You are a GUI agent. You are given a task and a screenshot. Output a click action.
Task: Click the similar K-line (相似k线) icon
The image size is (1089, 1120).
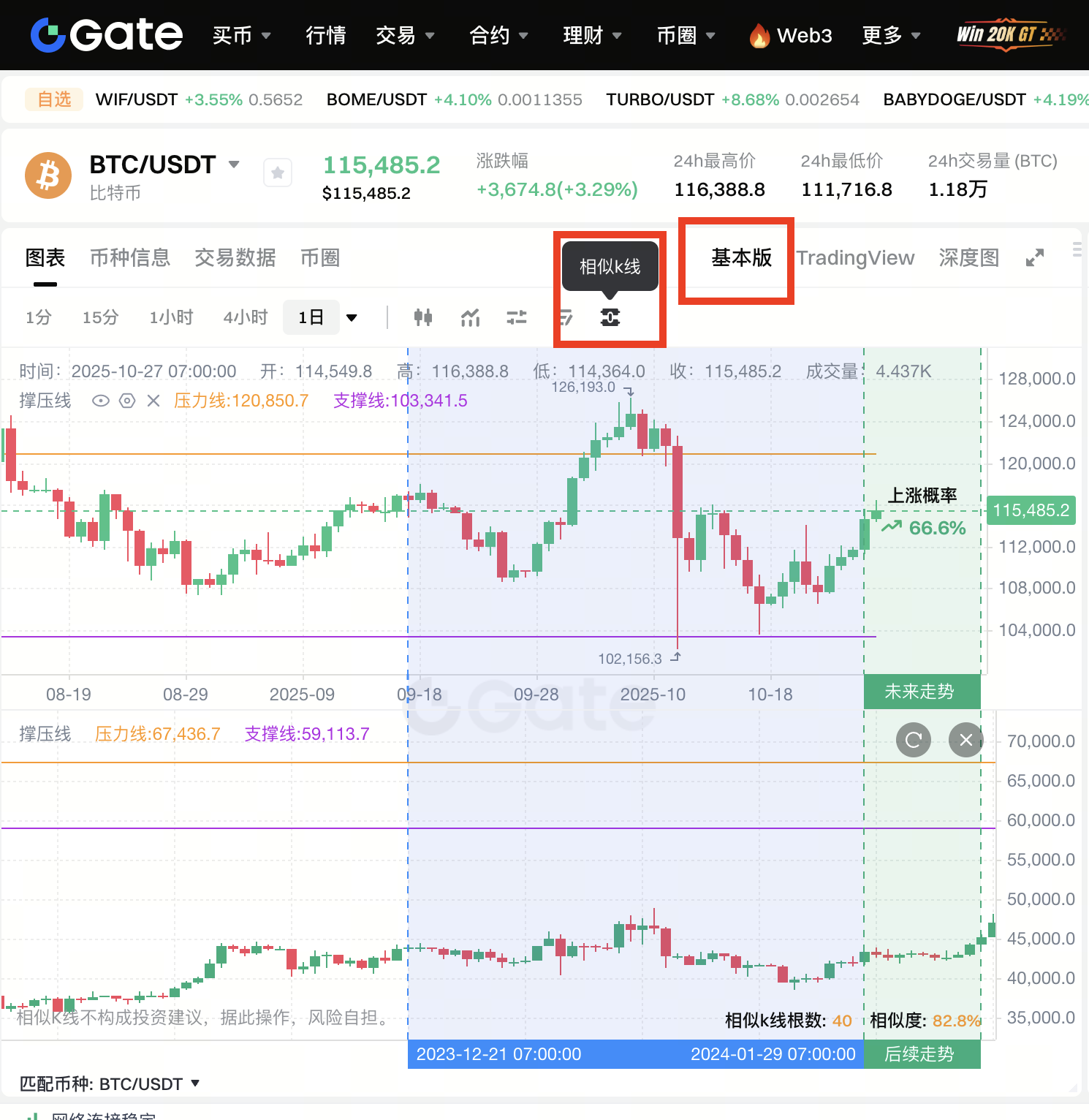click(x=610, y=317)
